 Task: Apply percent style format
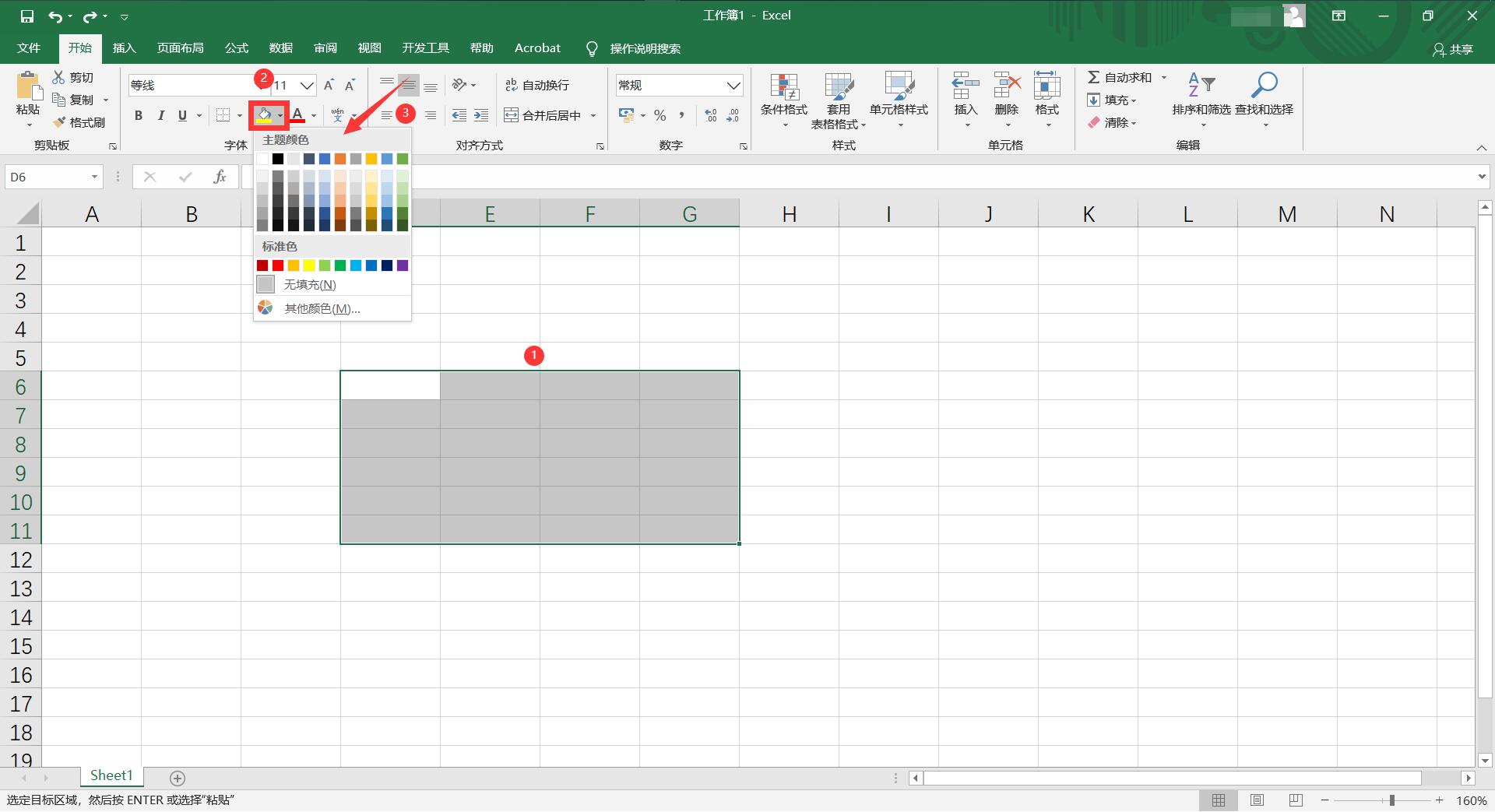660,115
